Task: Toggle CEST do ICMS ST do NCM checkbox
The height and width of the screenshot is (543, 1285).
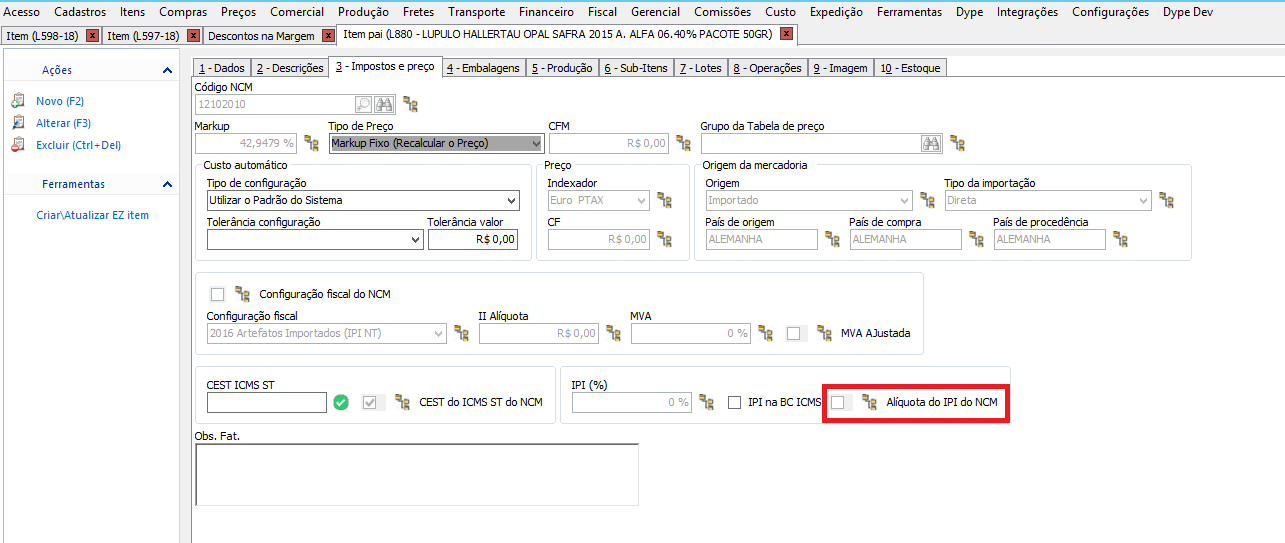Action: click(x=370, y=402)
